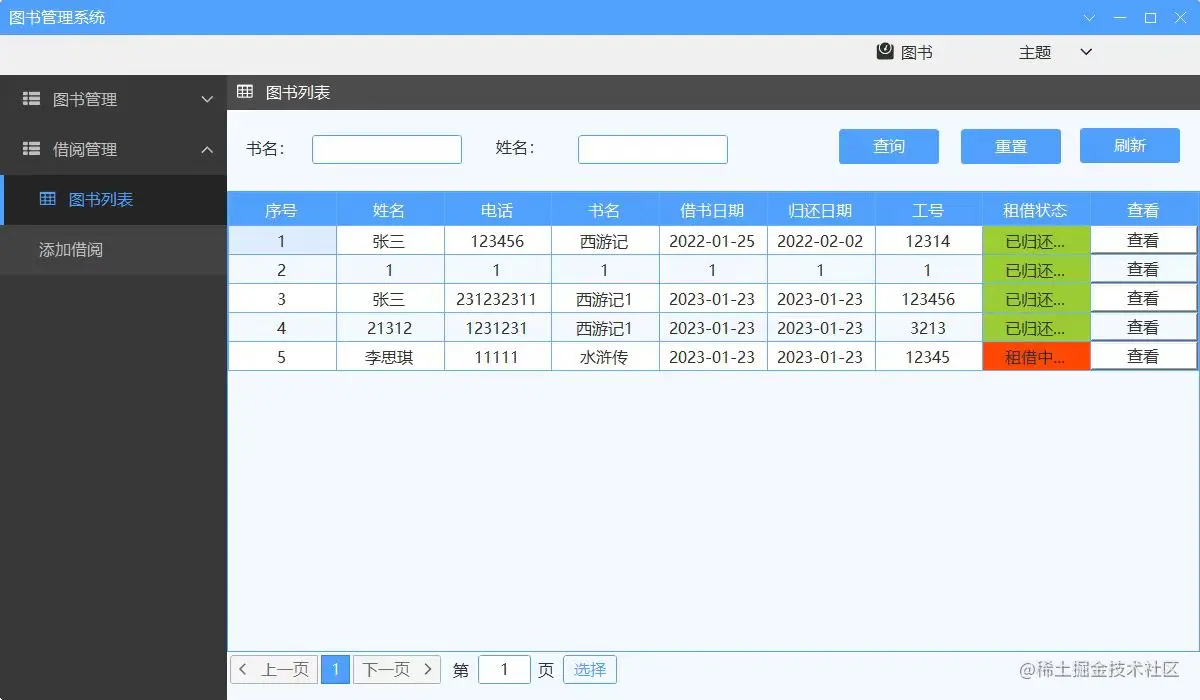
Task: Click the previous-page arrow icon in pagination
Action: 243,669
